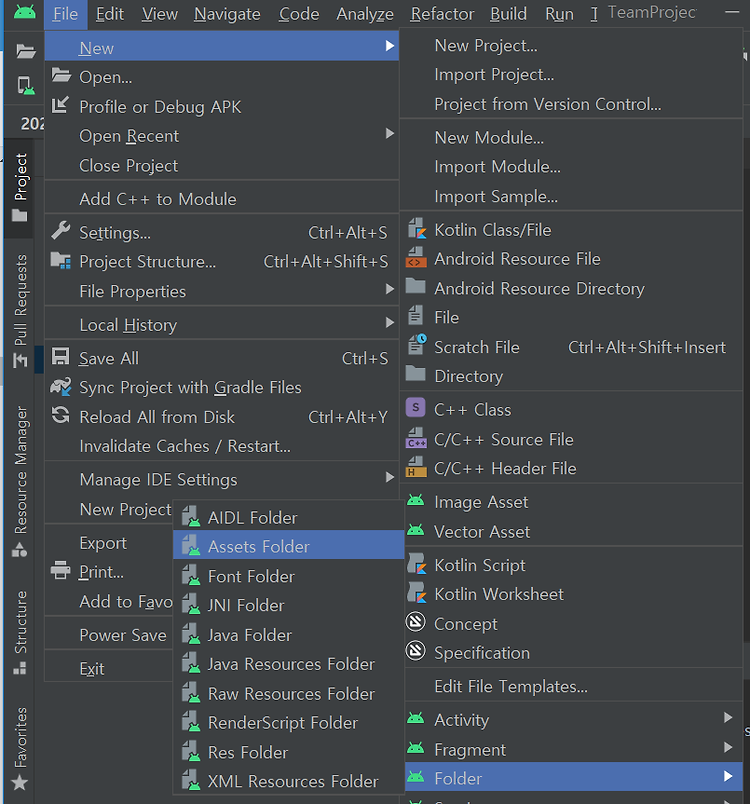Open the Refactor menu
Image resolution: width=750 pixels, height=804 pixels.
[442, 14]
